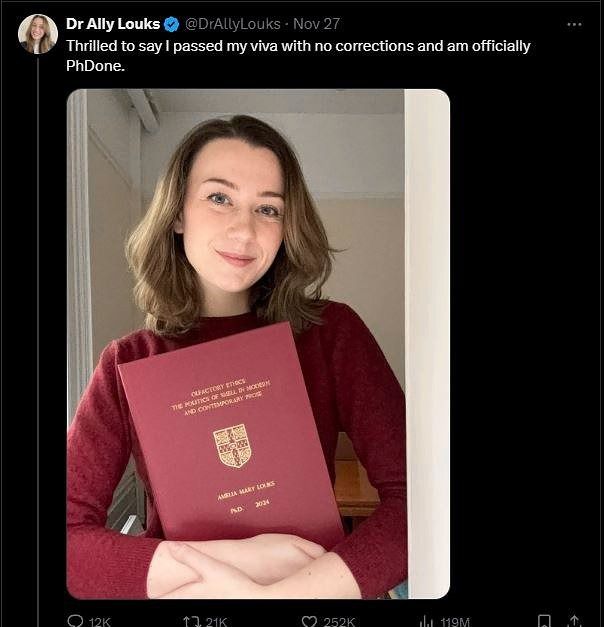Click the Dr Ally Louks display name
The image size is (604, 627).
[113, 24]
